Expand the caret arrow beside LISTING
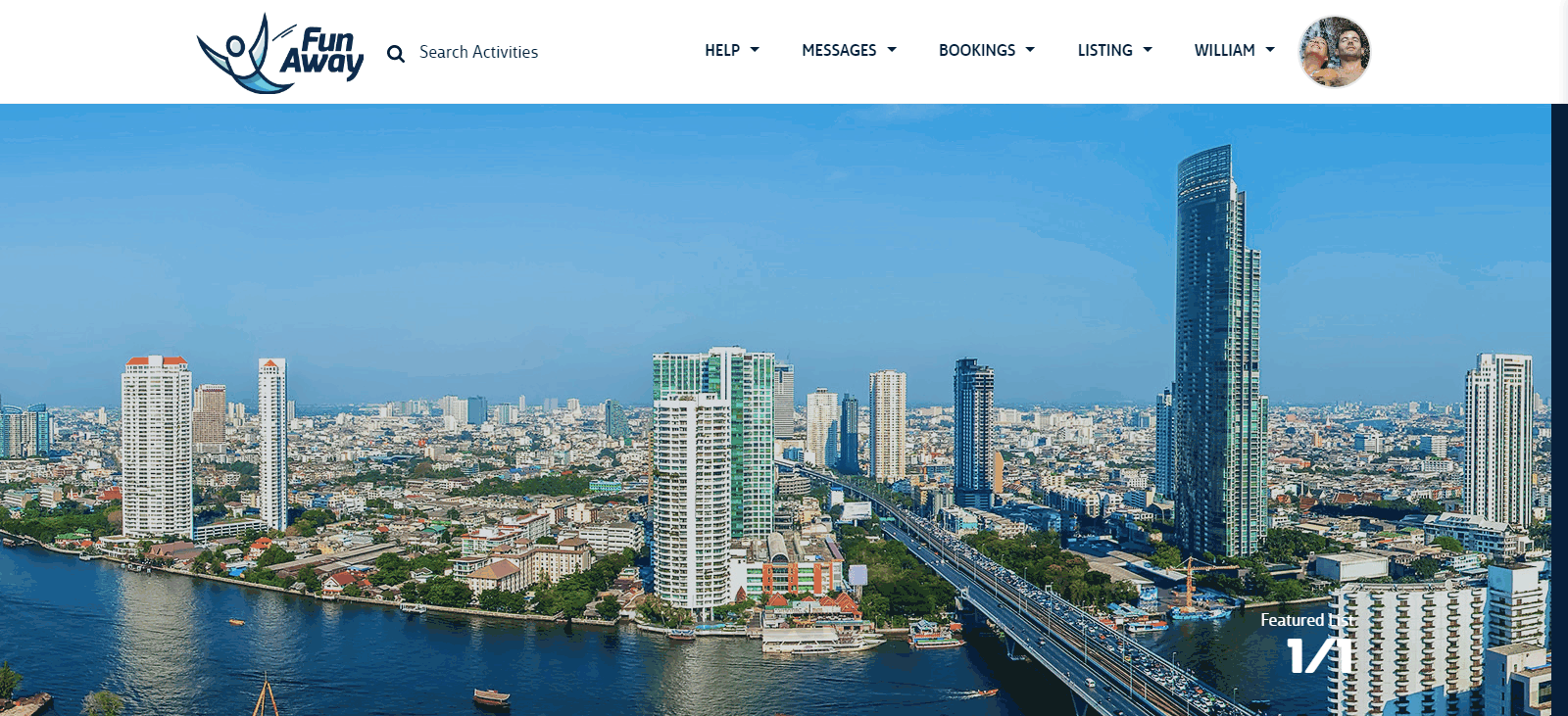This screenshot has height=716, width=1568. click(1148, 49)
